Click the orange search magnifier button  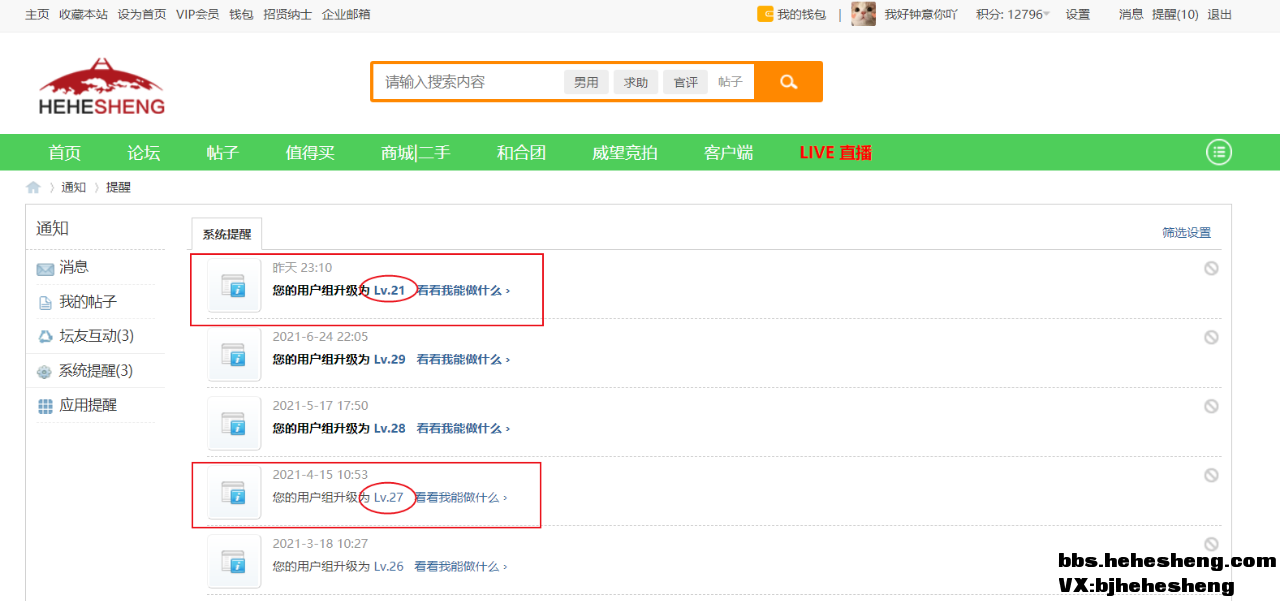pos(788,82)
